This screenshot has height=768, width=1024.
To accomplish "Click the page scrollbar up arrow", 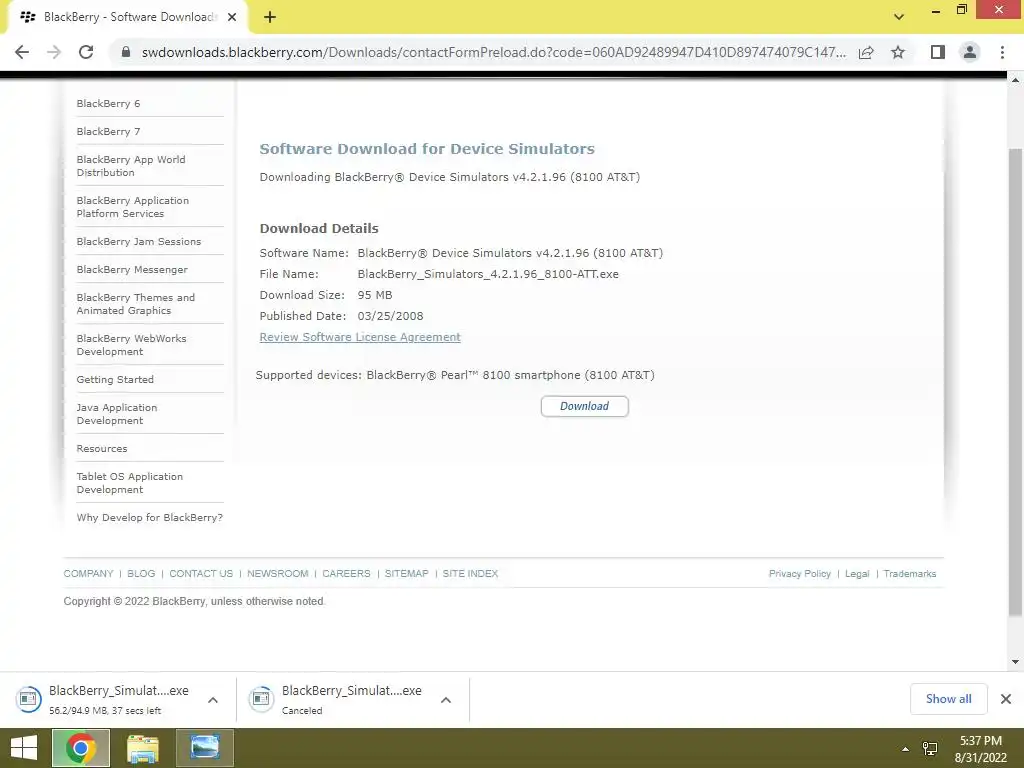I will (x=1016, y=80).
